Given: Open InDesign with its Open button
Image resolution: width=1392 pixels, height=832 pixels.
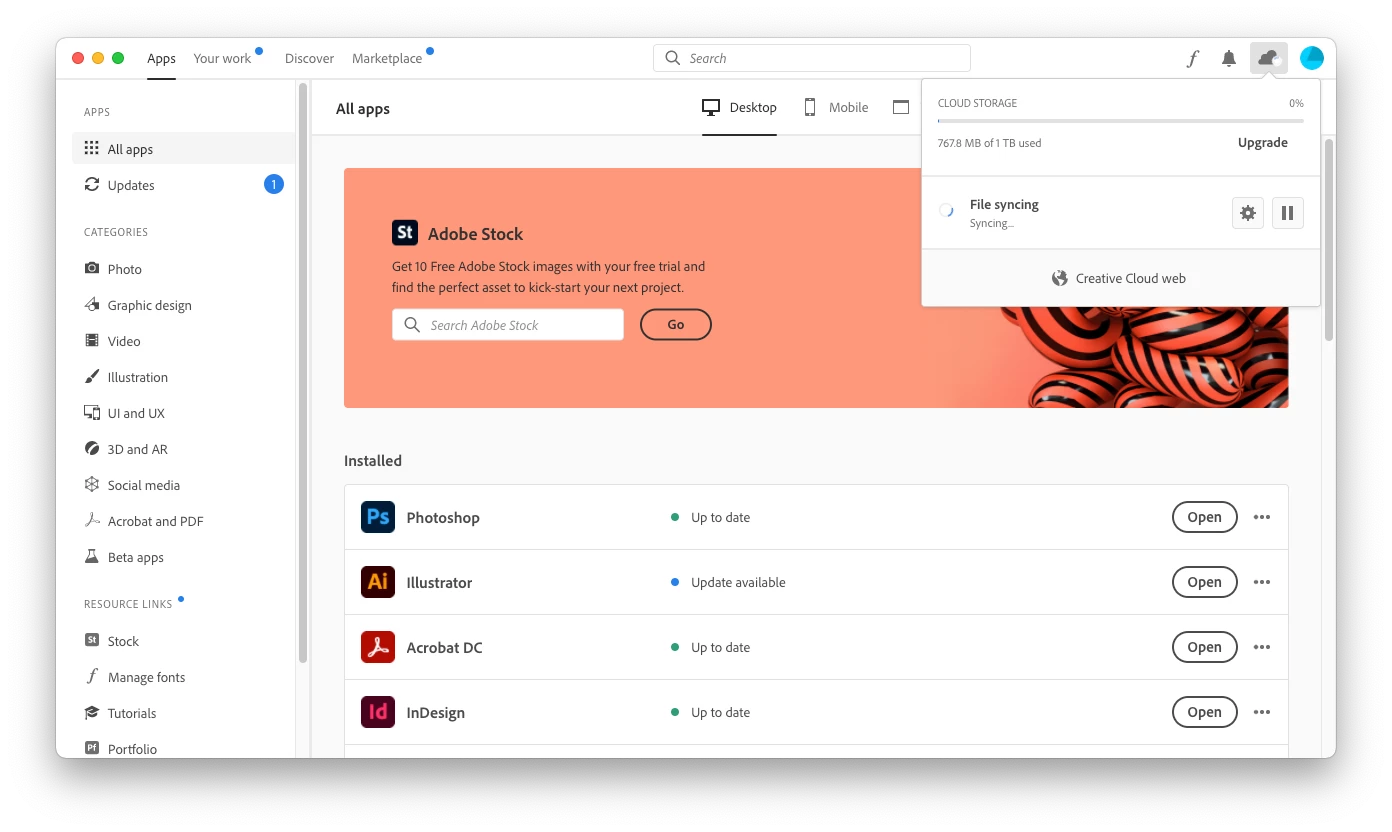Looking at the screenshot, I should pos(1204,712).
